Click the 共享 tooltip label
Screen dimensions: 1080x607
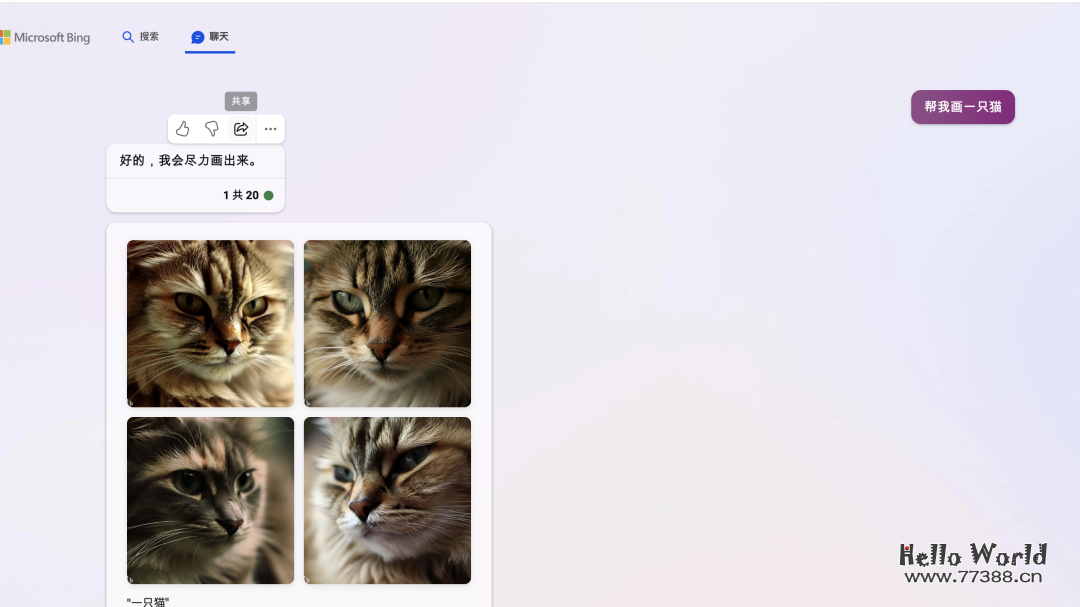(x=241, y=101)
